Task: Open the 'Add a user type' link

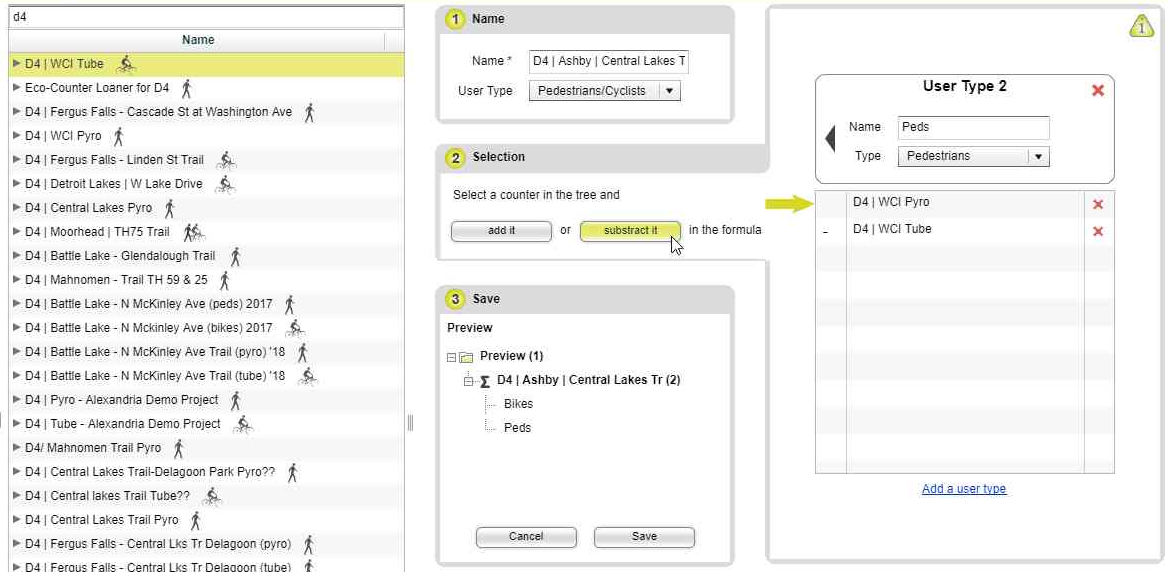Action: [964, 489]
